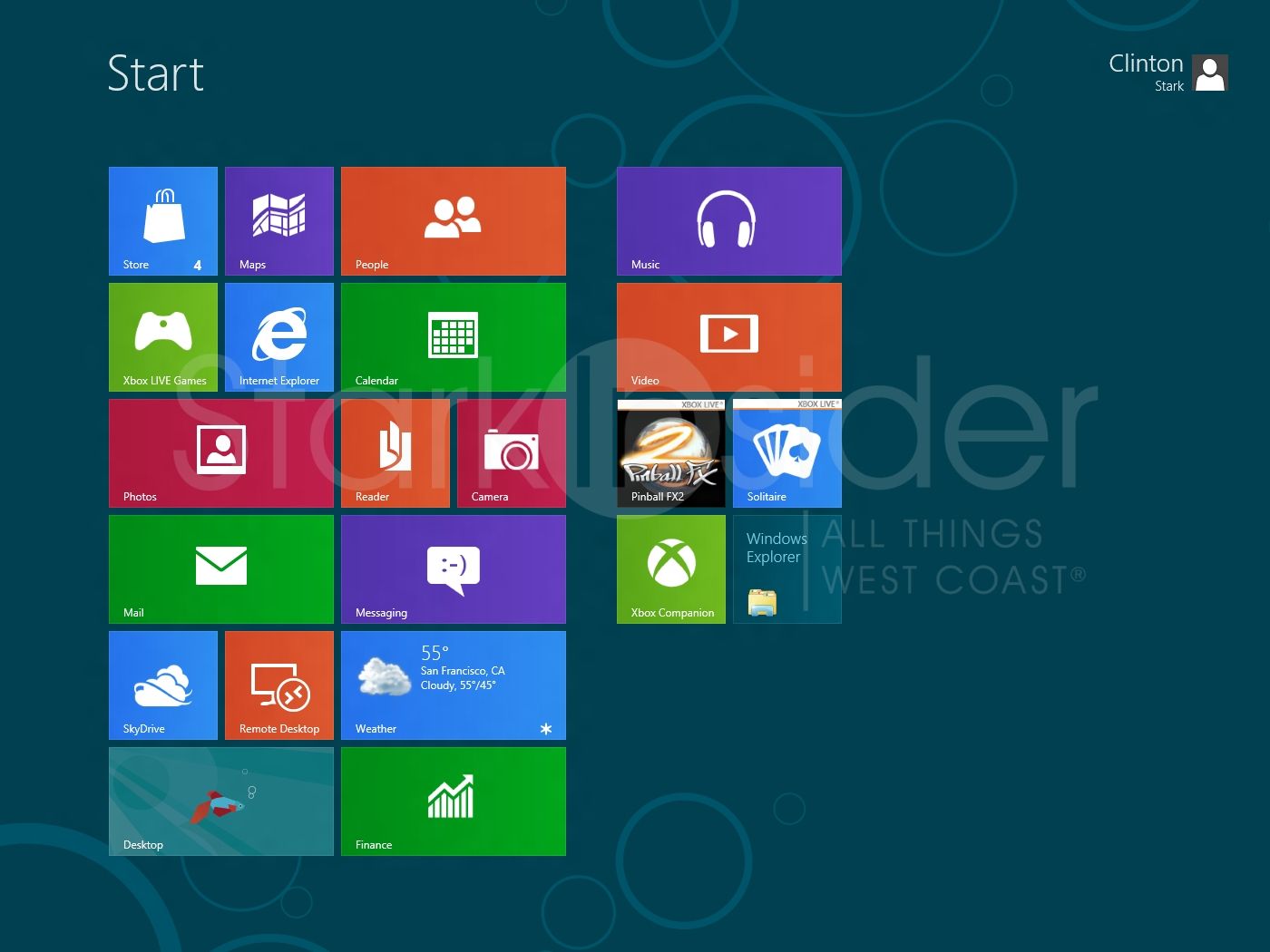Open the Solitaire game
1270x952 pixels.
[x=786, y=452]
